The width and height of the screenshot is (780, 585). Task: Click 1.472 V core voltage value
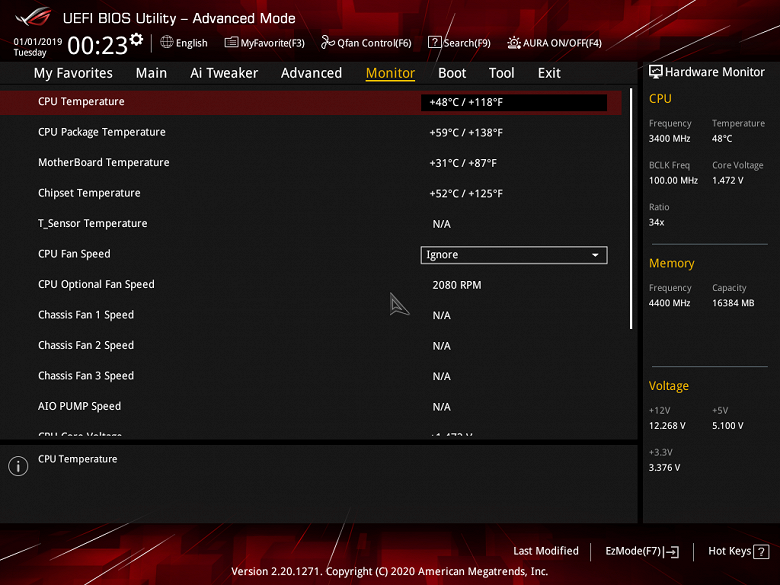pyautogui.click(x=727, y=181)
